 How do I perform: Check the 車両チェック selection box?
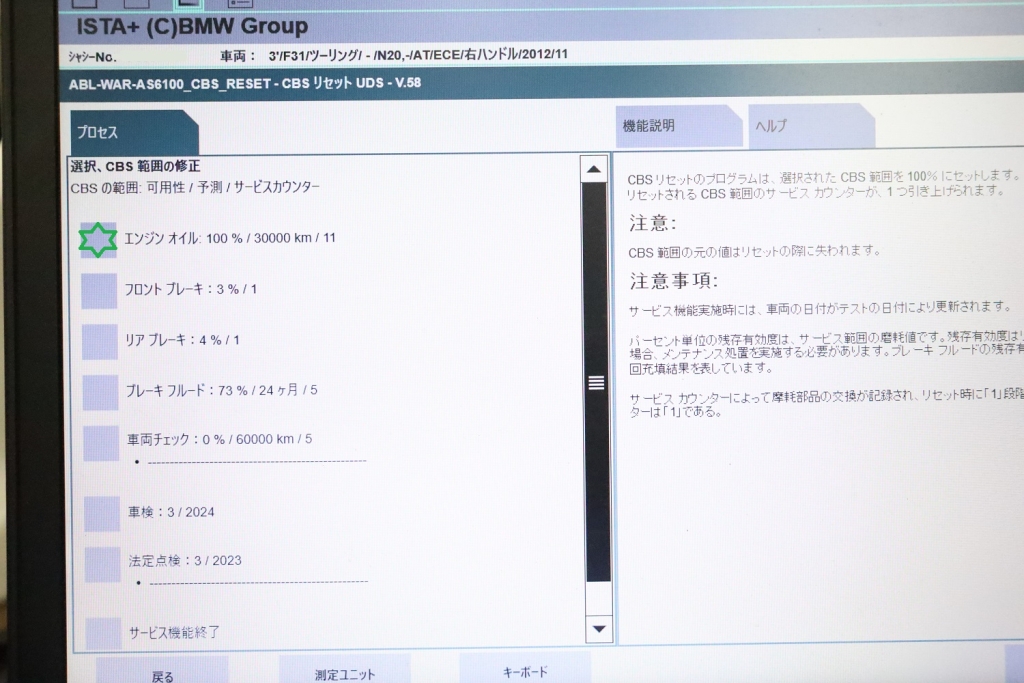pyautogui.click(x=101, y=443)
